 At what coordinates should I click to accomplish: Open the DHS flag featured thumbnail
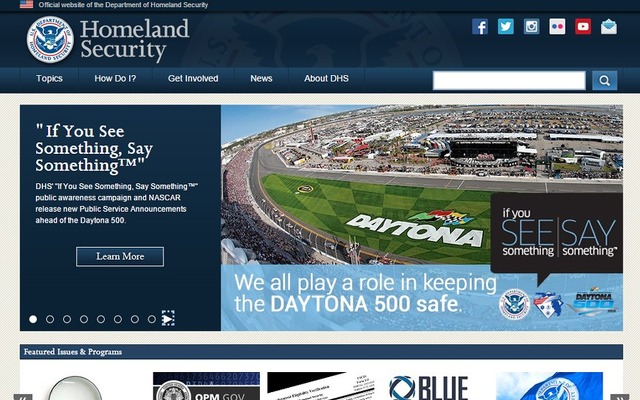point(549,386)
